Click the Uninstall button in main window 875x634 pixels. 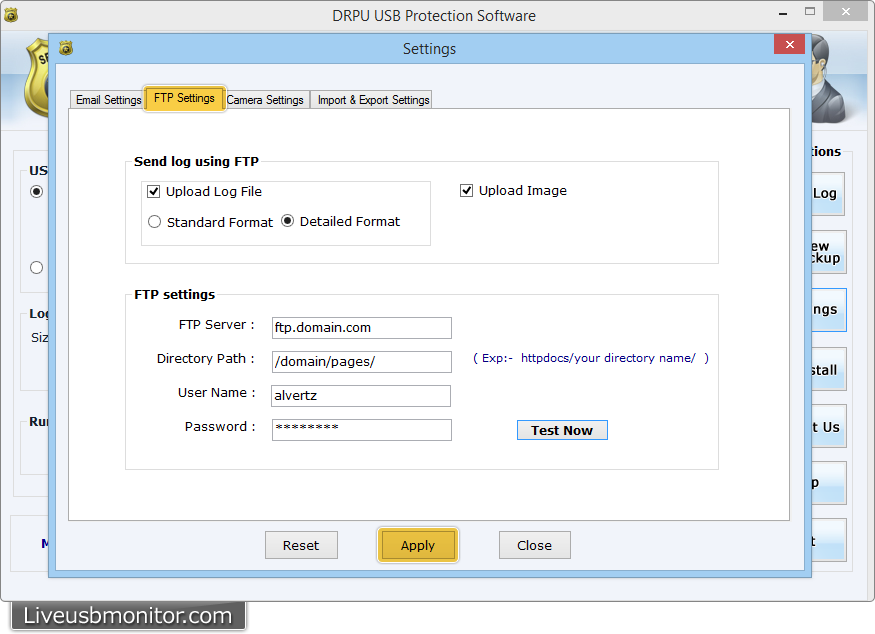(829, 369)
